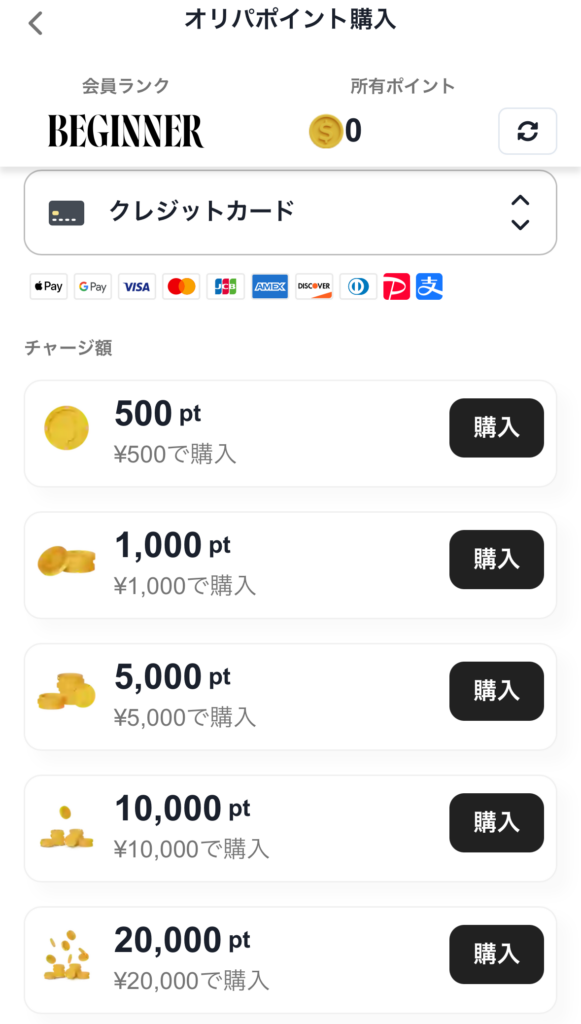This screenshot has height=1024, width=581.
Task: Go back using the left chevron arrow
Action: [x=35, y=24]
